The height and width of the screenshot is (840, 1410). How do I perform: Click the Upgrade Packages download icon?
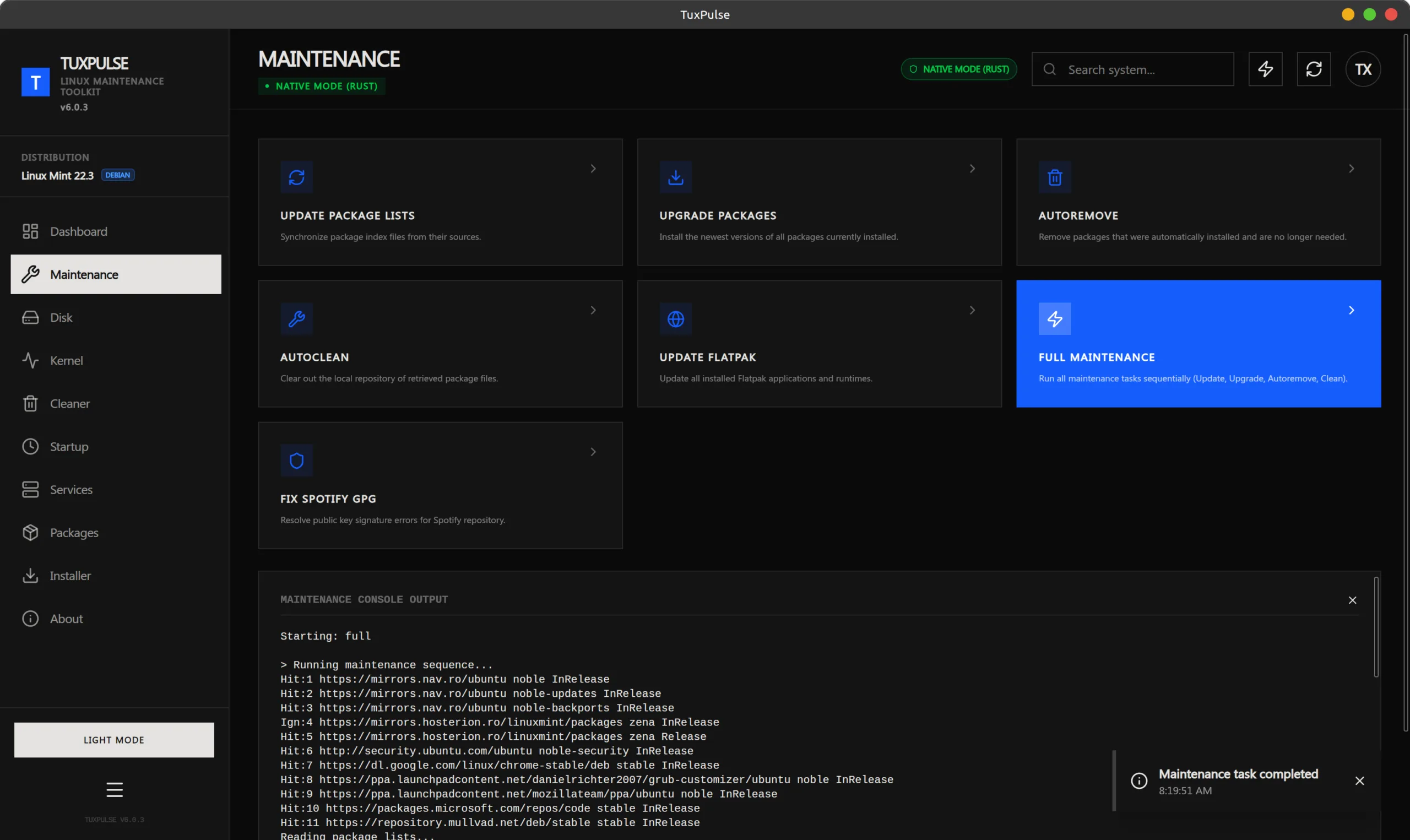pos(676,177)
